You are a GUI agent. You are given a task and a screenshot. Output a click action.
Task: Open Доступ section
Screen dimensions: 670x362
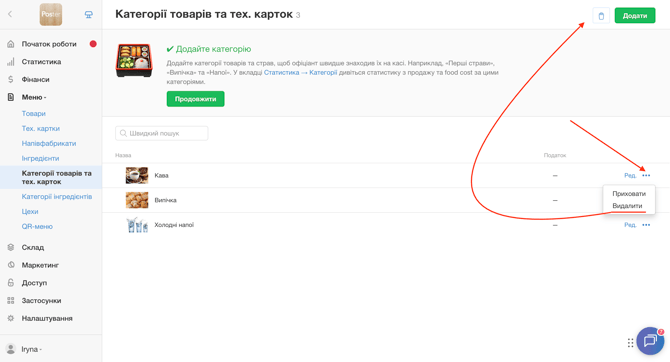(x=34, y=283)
